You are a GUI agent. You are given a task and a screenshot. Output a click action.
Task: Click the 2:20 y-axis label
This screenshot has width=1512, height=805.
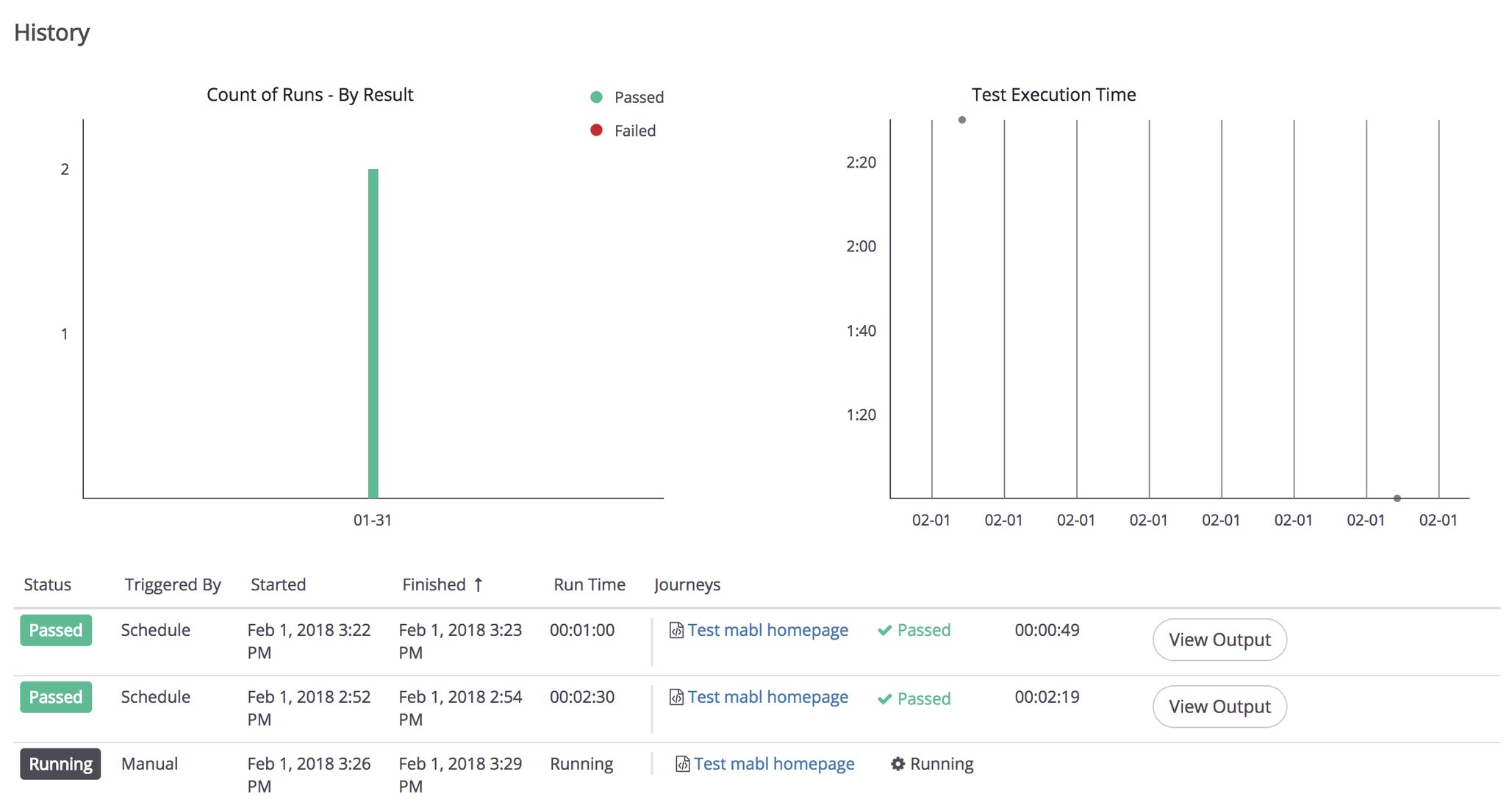861,162
